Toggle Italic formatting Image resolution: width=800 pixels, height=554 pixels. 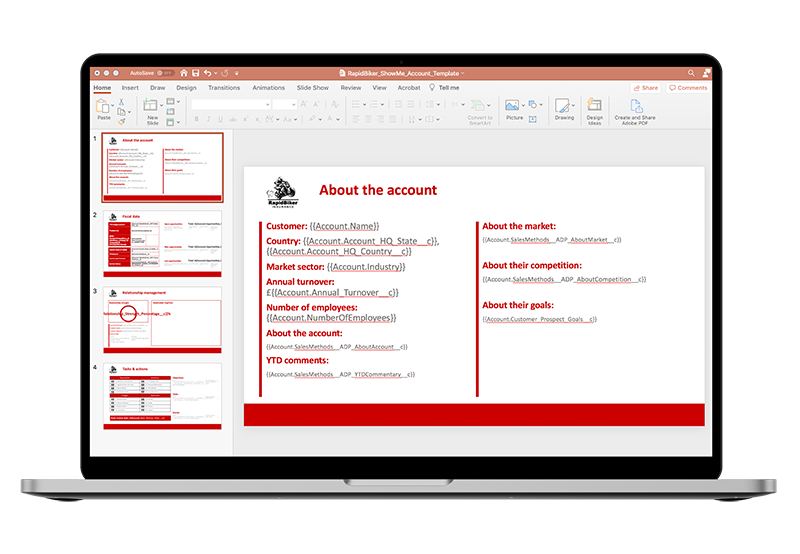[x=208, y=119]
